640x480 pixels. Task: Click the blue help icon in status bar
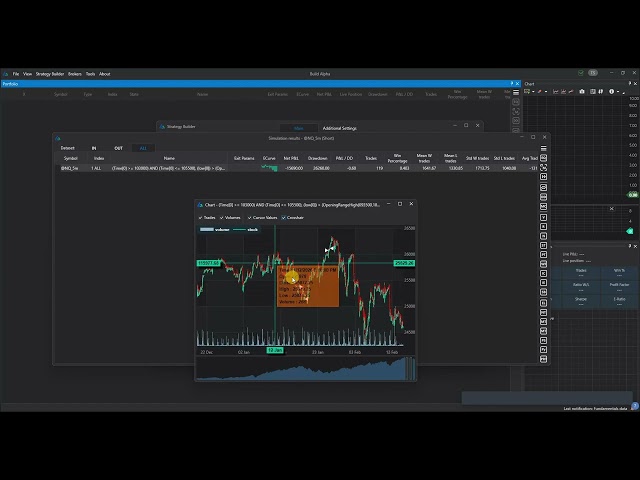[634, 406]
